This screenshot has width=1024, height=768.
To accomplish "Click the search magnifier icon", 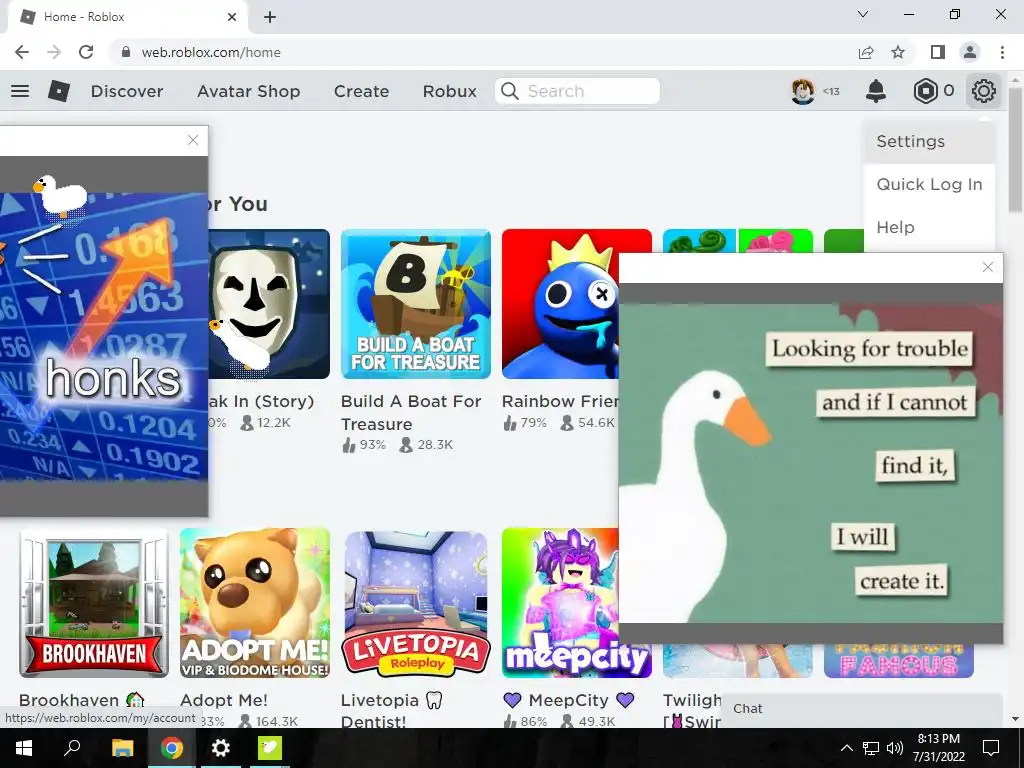I will pyautogui.click(x=510, y=91).
